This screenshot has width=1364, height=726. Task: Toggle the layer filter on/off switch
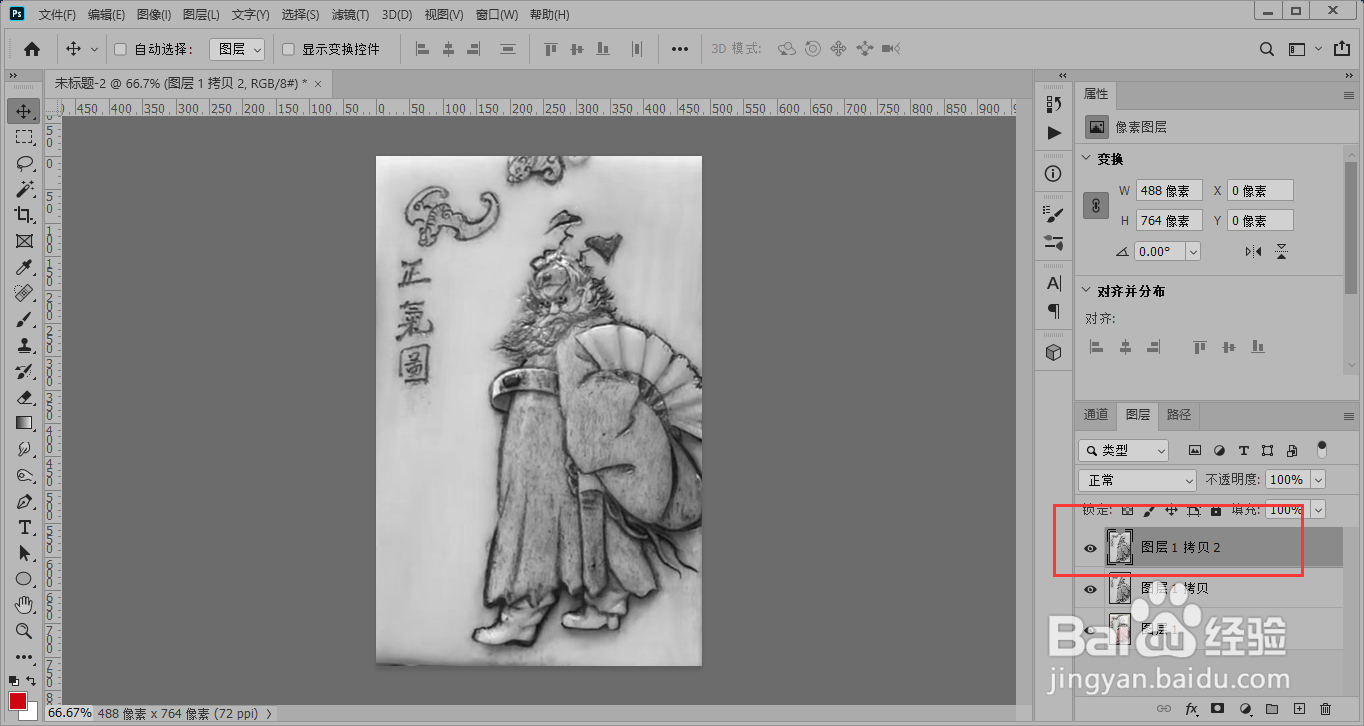1322,449
